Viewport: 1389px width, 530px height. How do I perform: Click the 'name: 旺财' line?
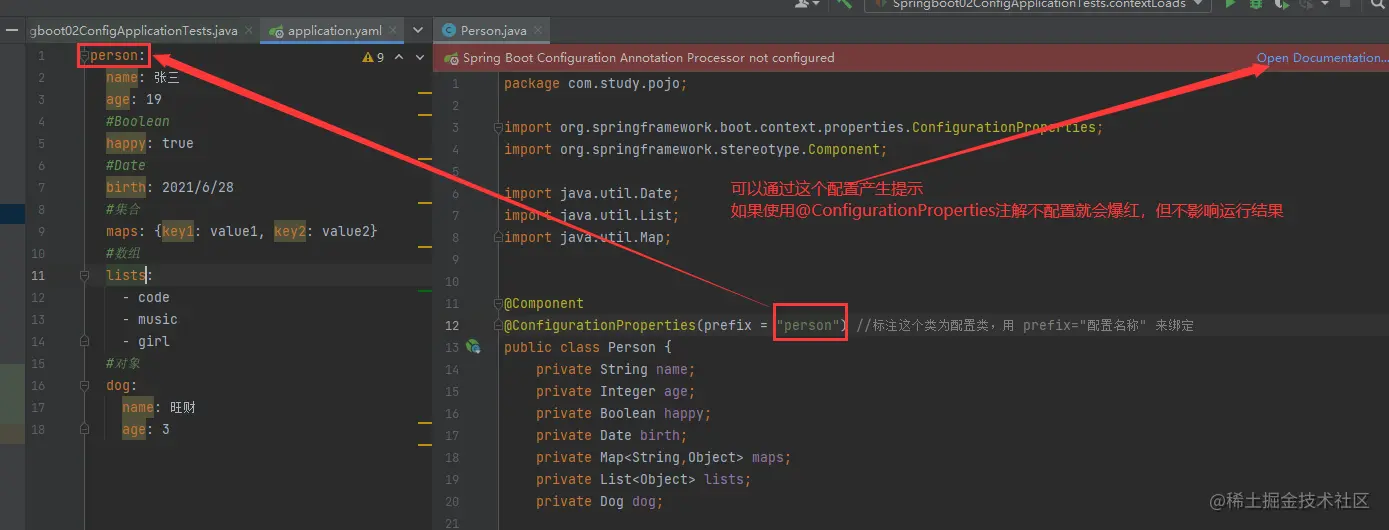[158, 408]
